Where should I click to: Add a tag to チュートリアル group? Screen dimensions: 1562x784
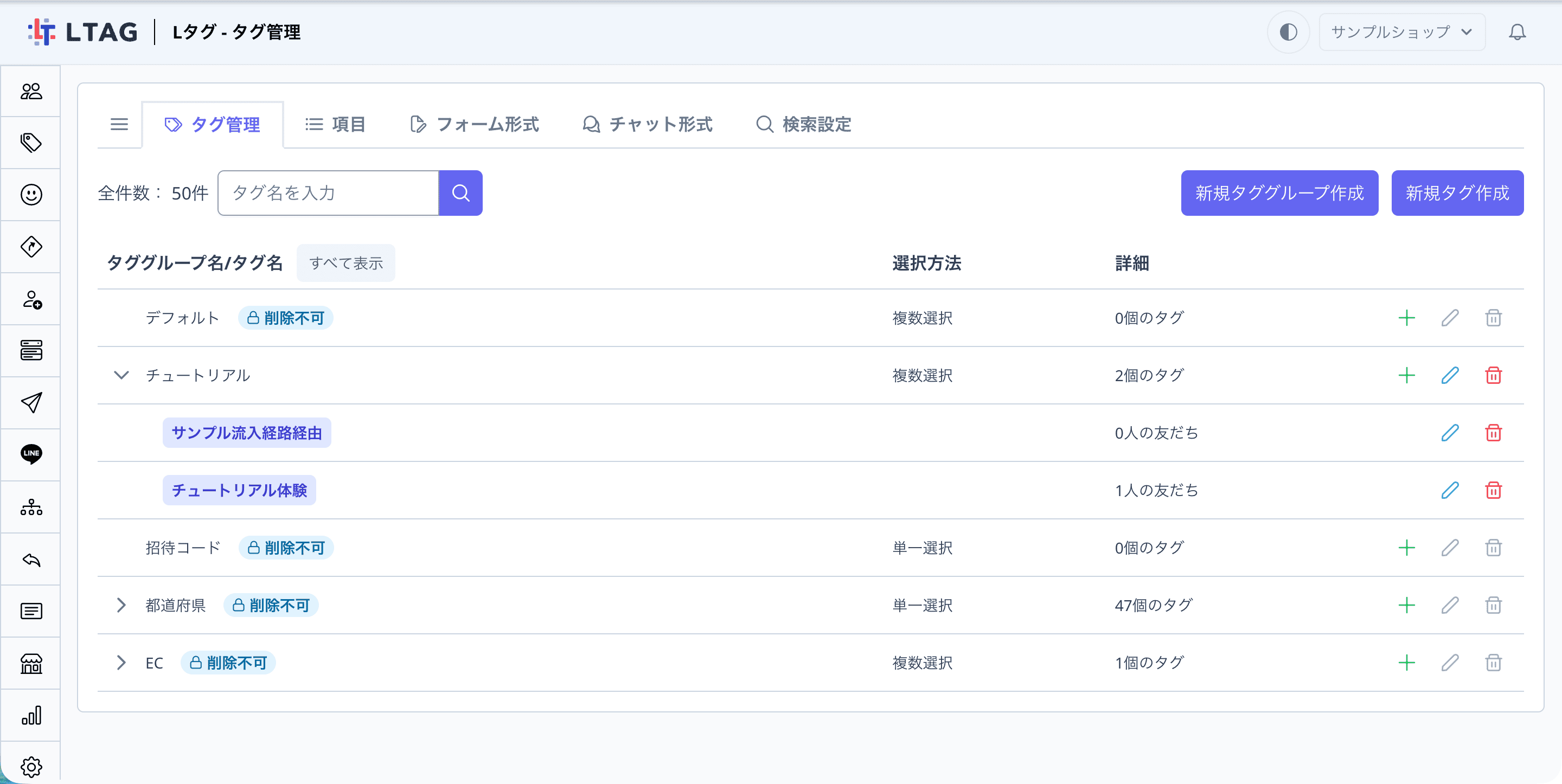tap(1406, 375)
